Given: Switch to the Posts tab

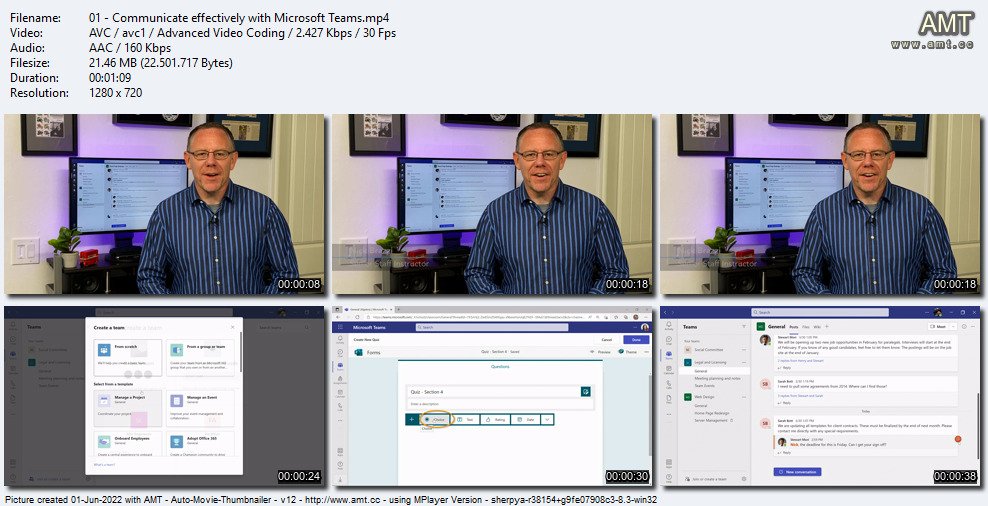Looking at the screenshot, I should 794,327.
